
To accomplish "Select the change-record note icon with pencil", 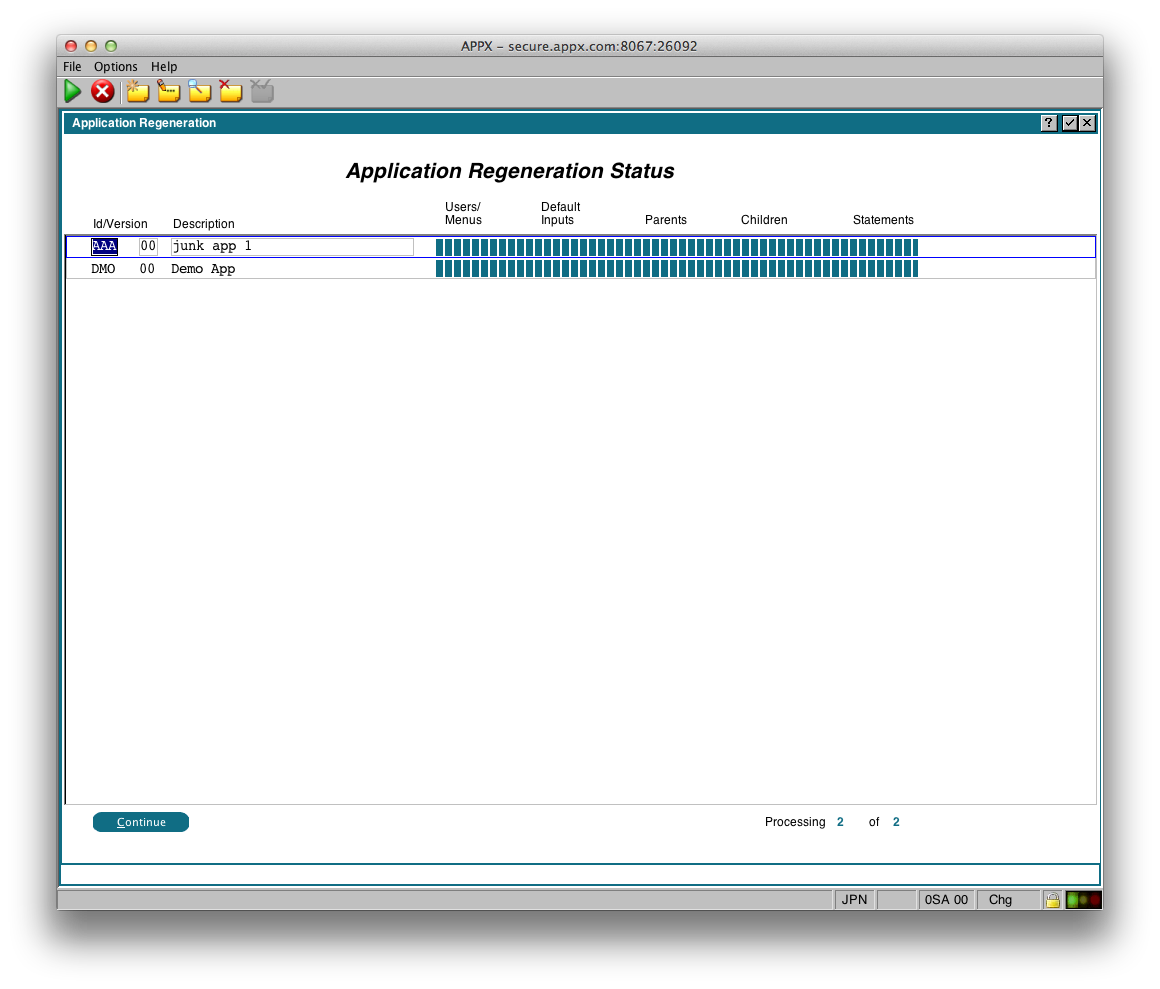I will 169,92.
